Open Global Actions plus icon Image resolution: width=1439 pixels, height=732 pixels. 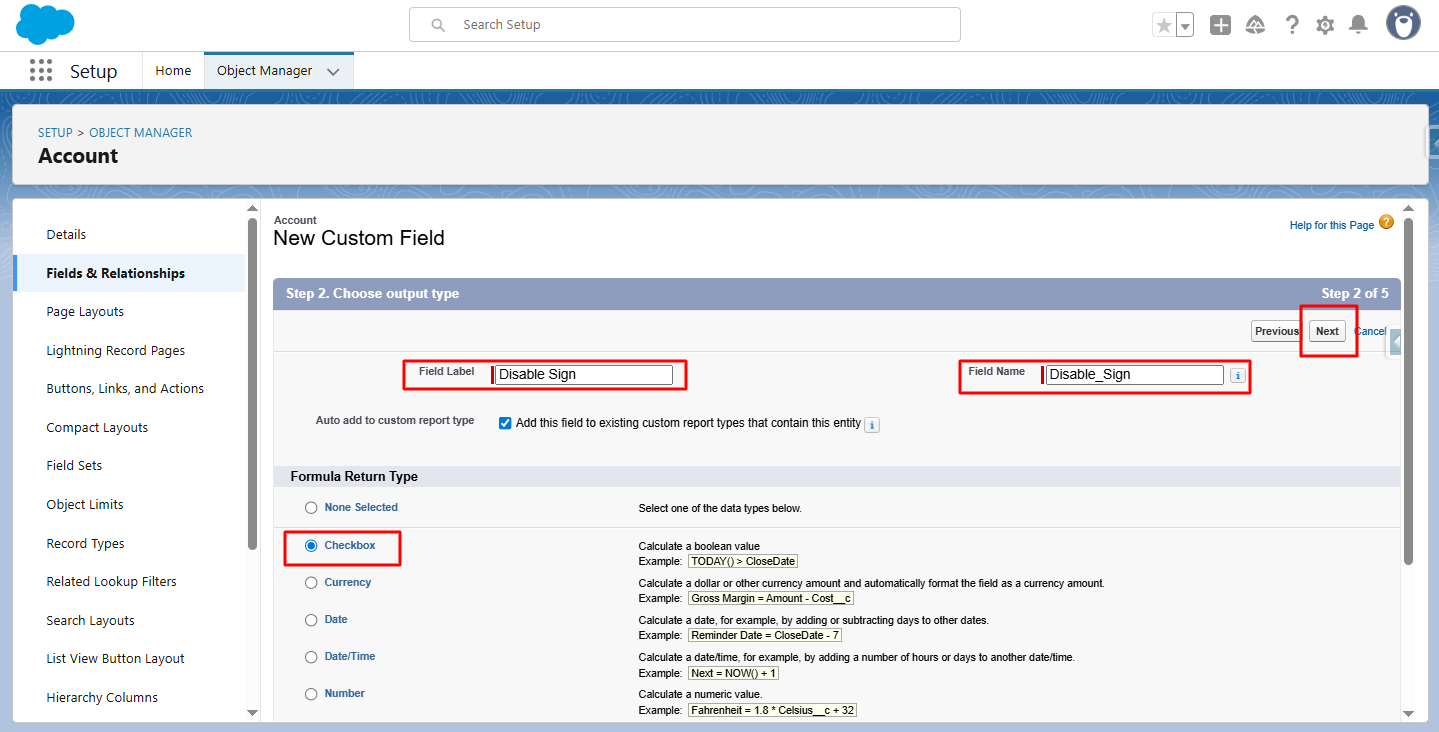click(x=1220, y=25)
